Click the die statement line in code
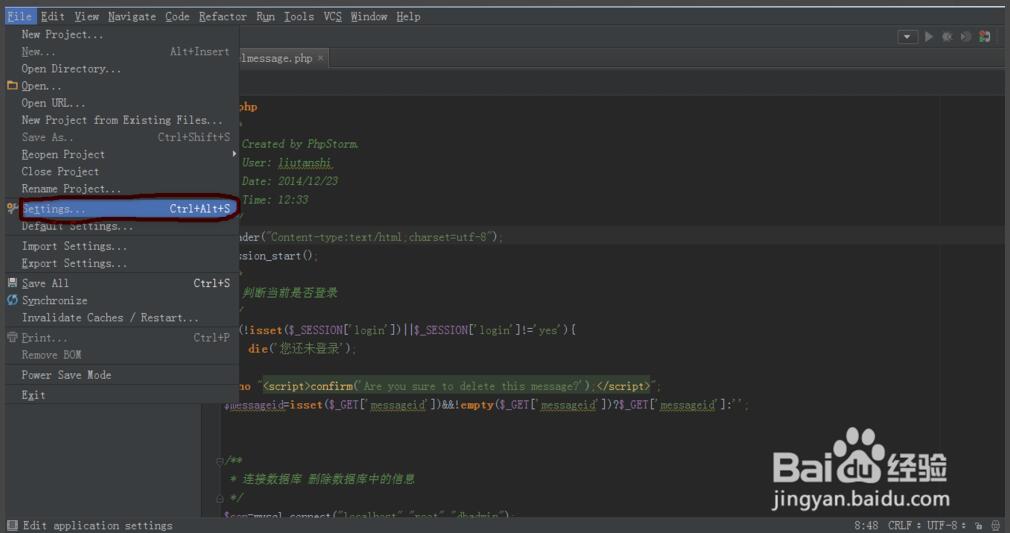 click(301, 349)
